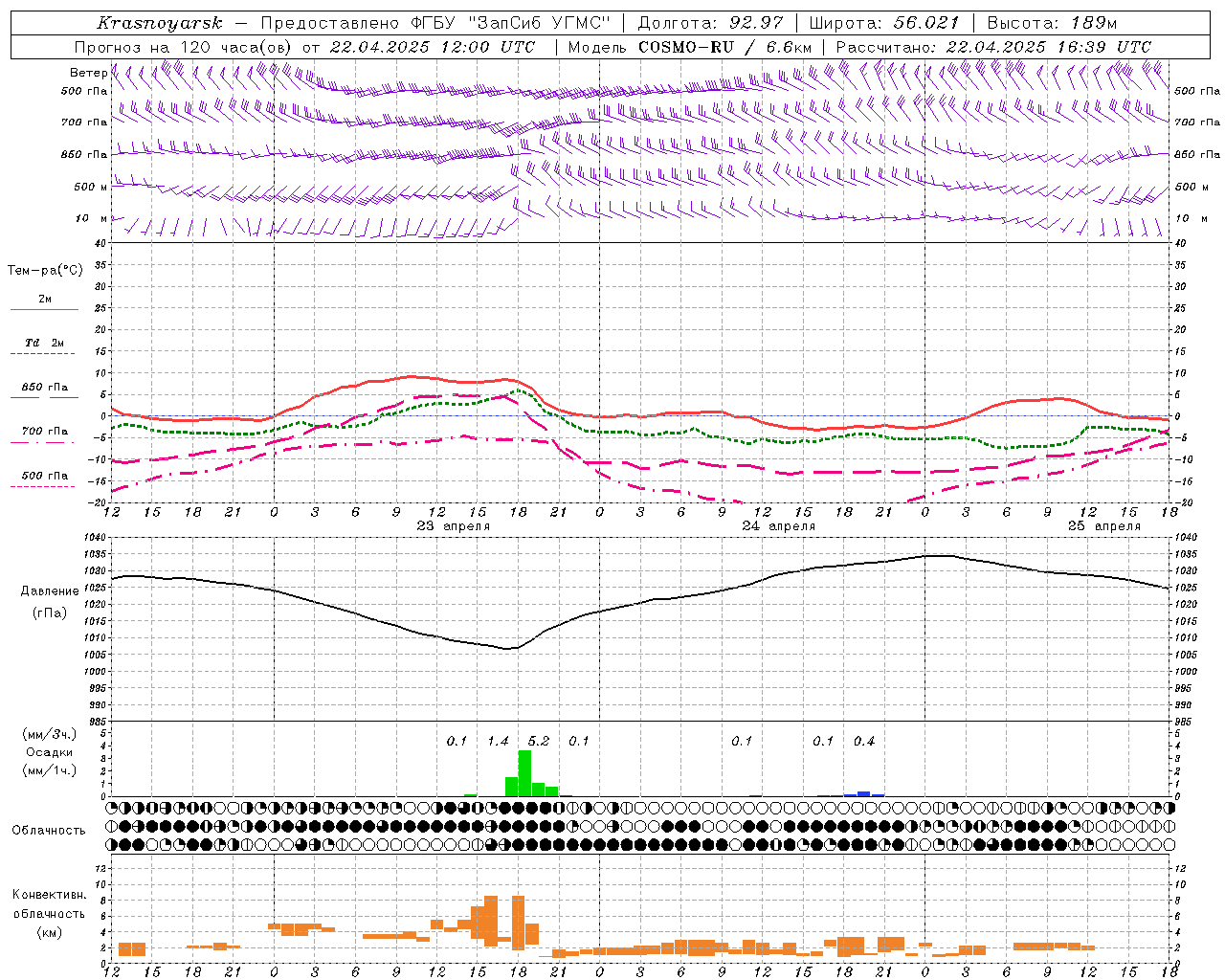The height and width of the screenshot is (980, 1225).
Task: Click the '(мм/3ч.)' precipitation unit label
Action: [x=49, y=735]
